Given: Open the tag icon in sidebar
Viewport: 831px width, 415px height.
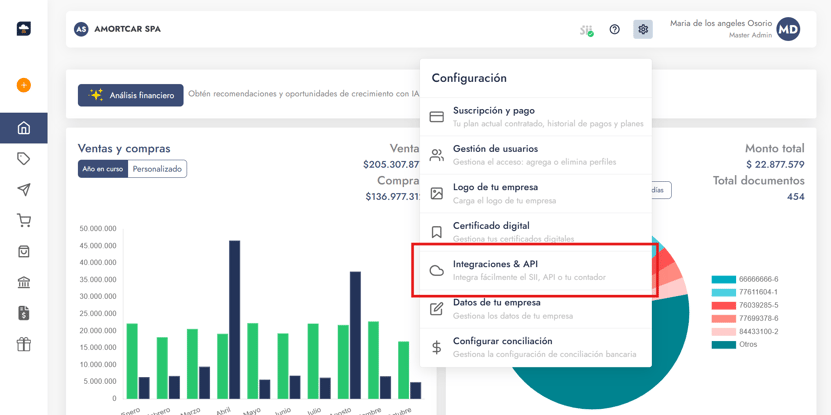Looking at the screenshot, I should 23,159.
